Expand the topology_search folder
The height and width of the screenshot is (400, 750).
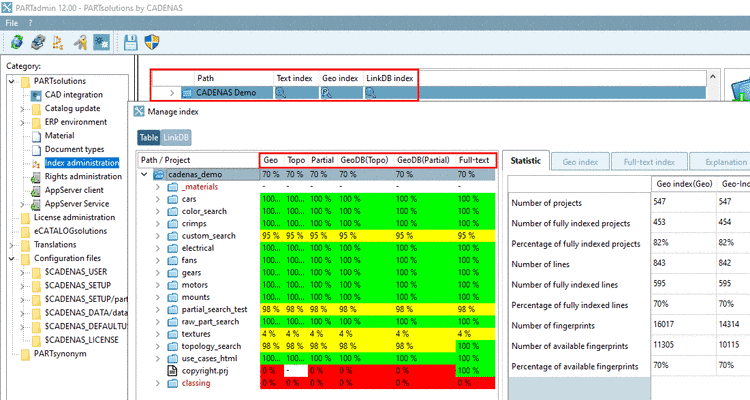click(x=158, y=346)
